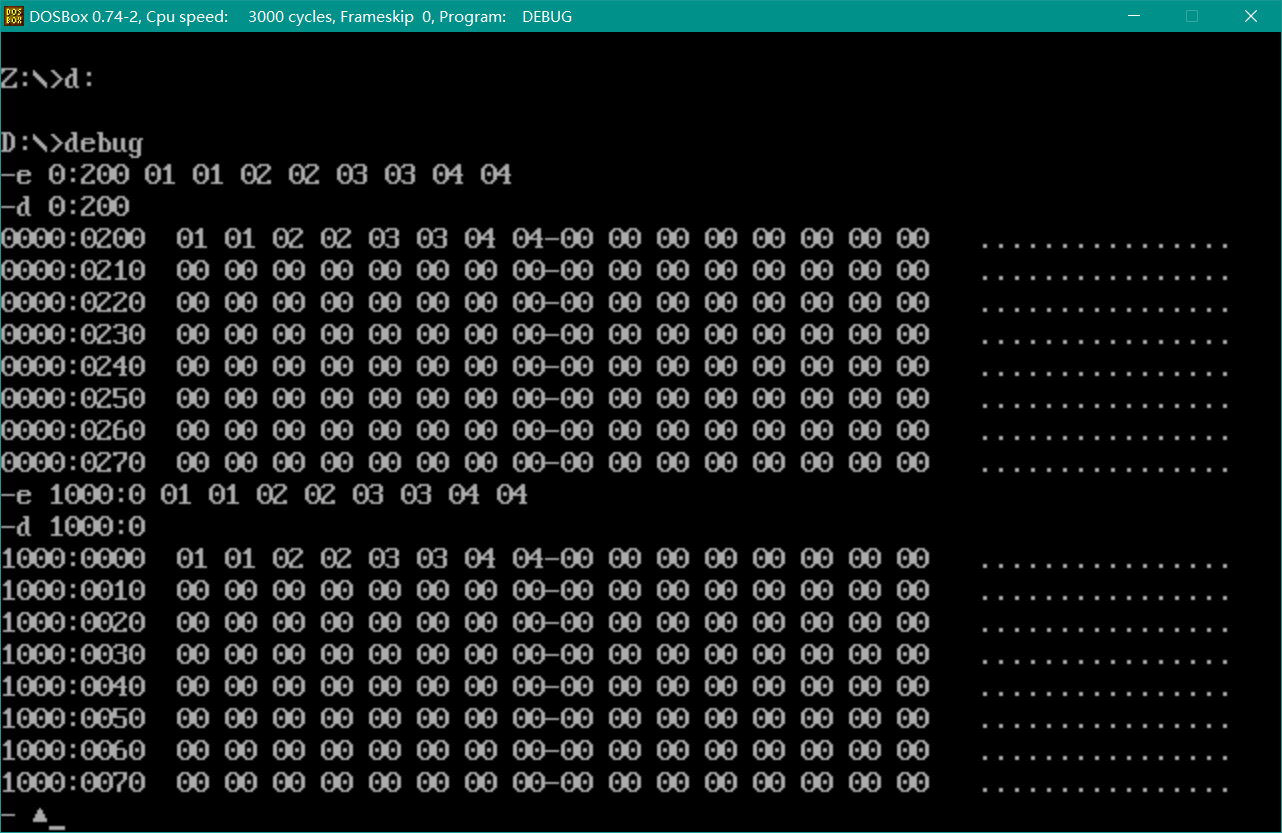This screenshot has width=1282, height=833.
Task: Click address 0000:0260
Action: (73, 431)
